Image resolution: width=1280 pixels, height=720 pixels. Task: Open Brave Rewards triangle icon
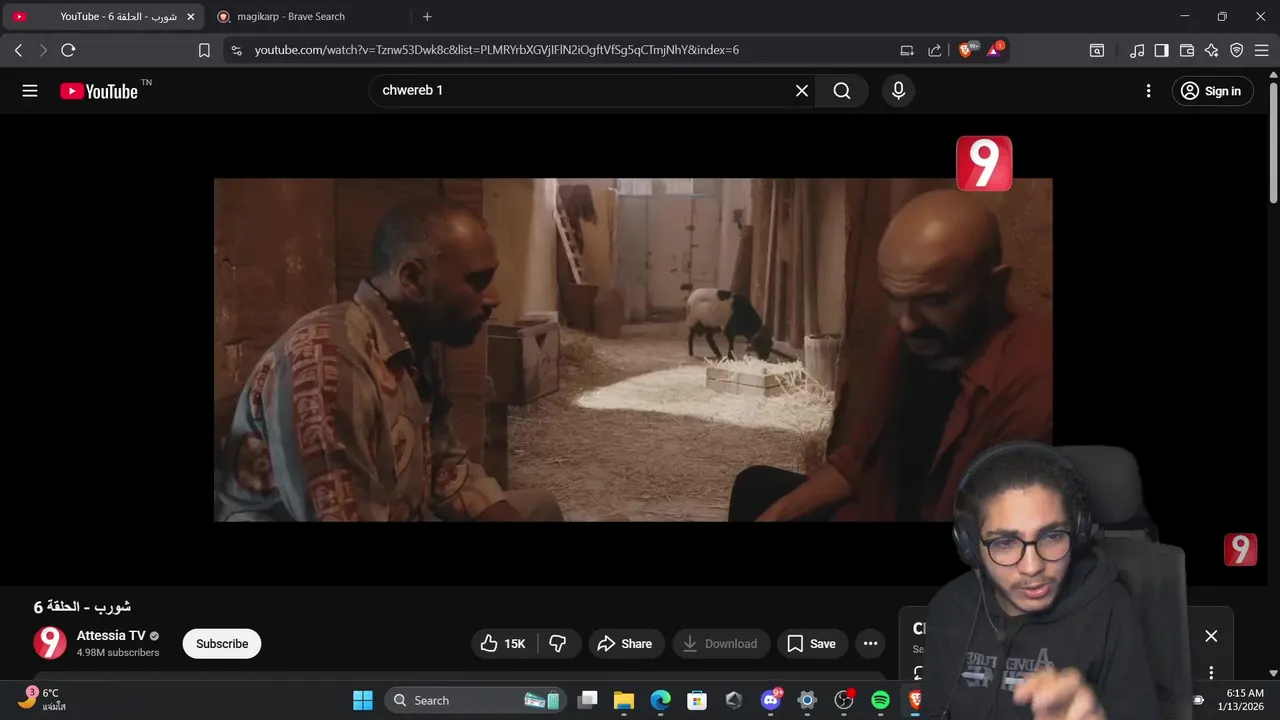click(995, 50)
